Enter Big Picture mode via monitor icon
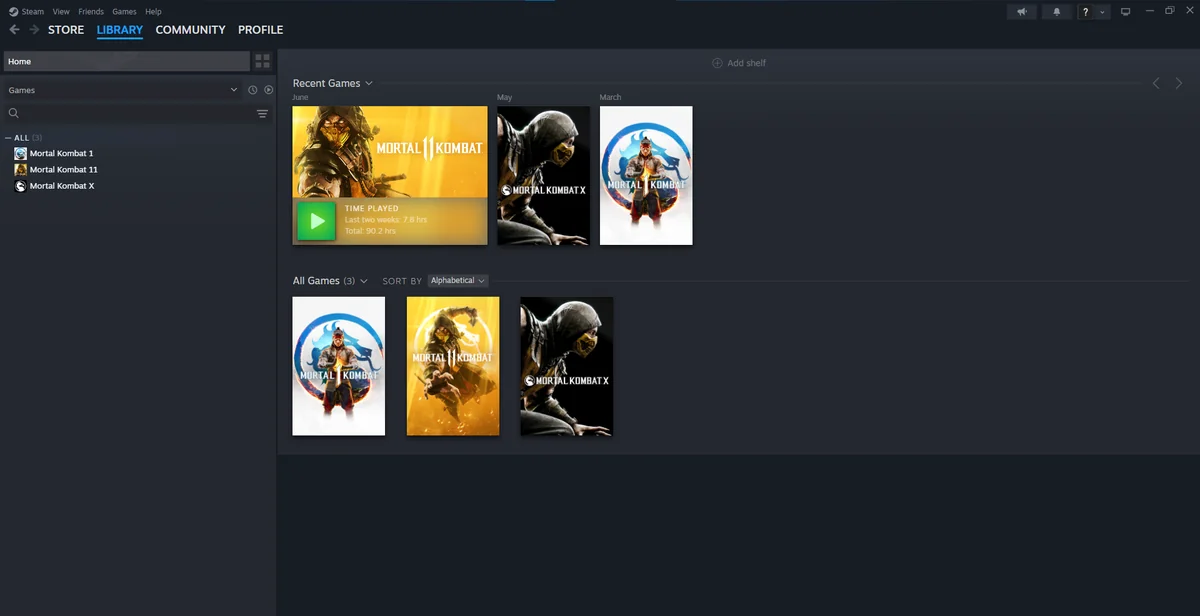Viewport: 1200px width, 616px height. coord(1125,12)
